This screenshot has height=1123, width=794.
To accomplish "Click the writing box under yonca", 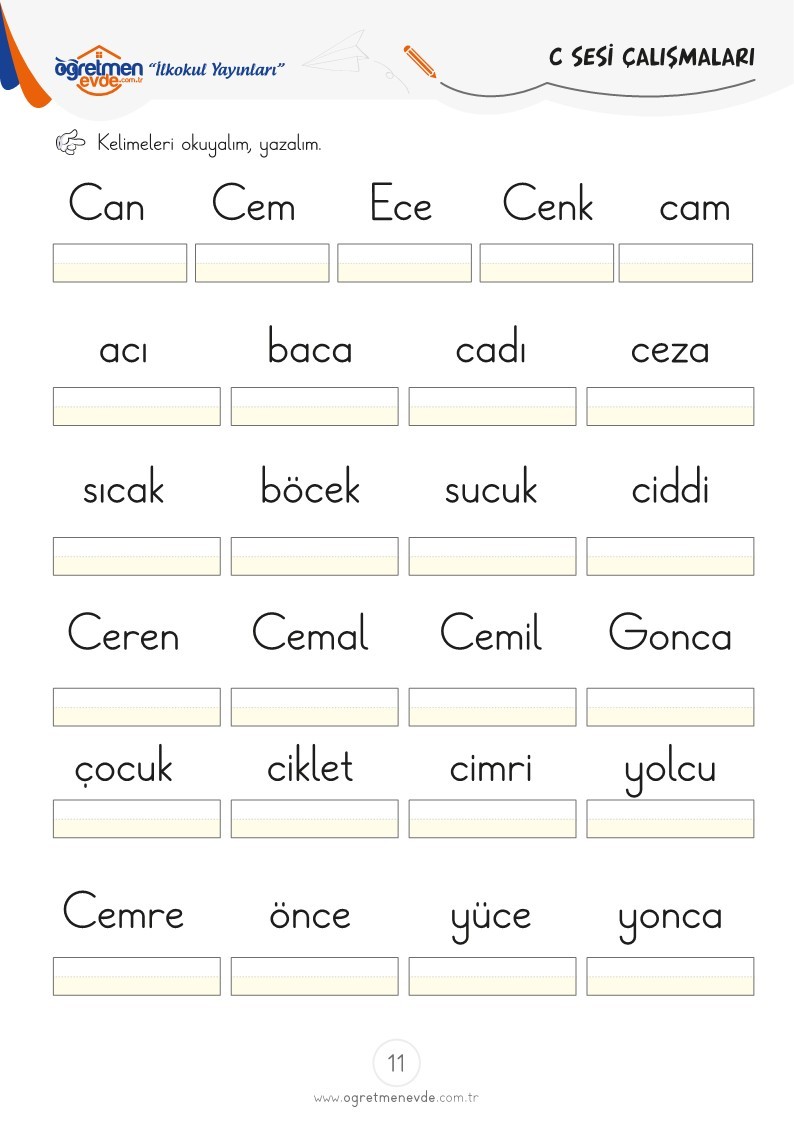I will [x=670, y=976].
